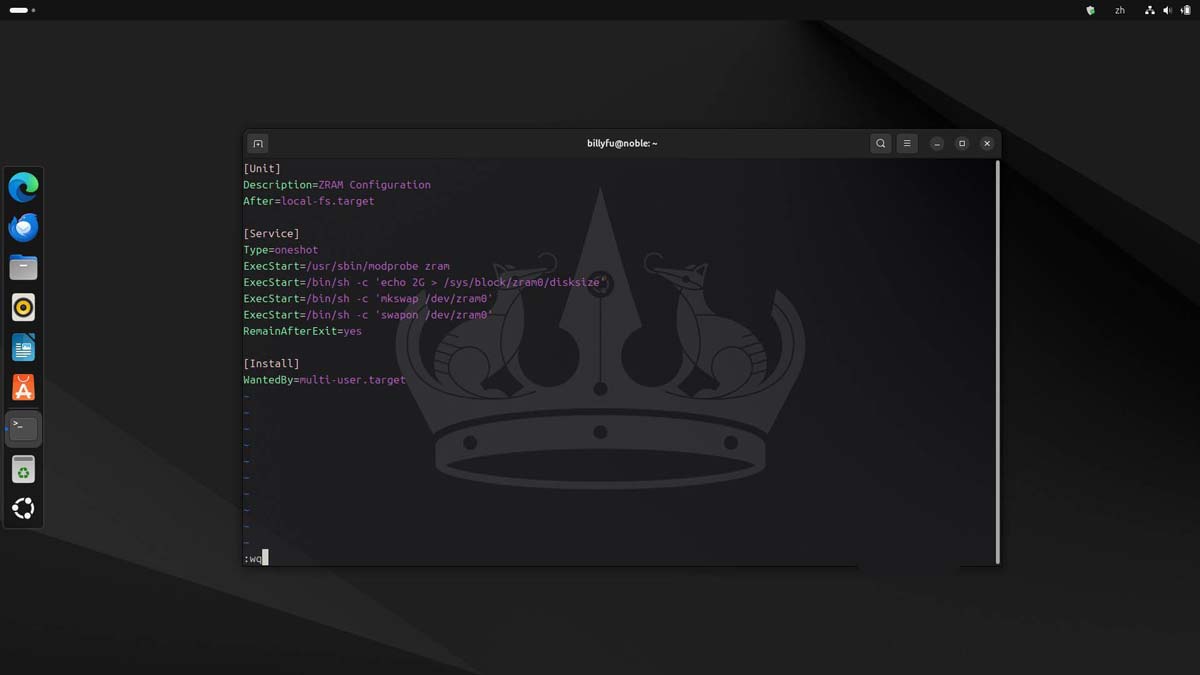Viewport: 1200px width, 675px height.
Task: Focus the Terminal icon in the dock
Action: 23,428
